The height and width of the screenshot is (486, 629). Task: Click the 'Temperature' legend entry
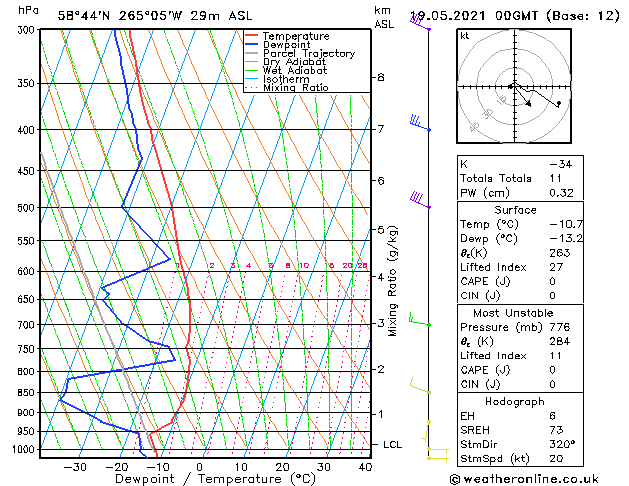296,36
